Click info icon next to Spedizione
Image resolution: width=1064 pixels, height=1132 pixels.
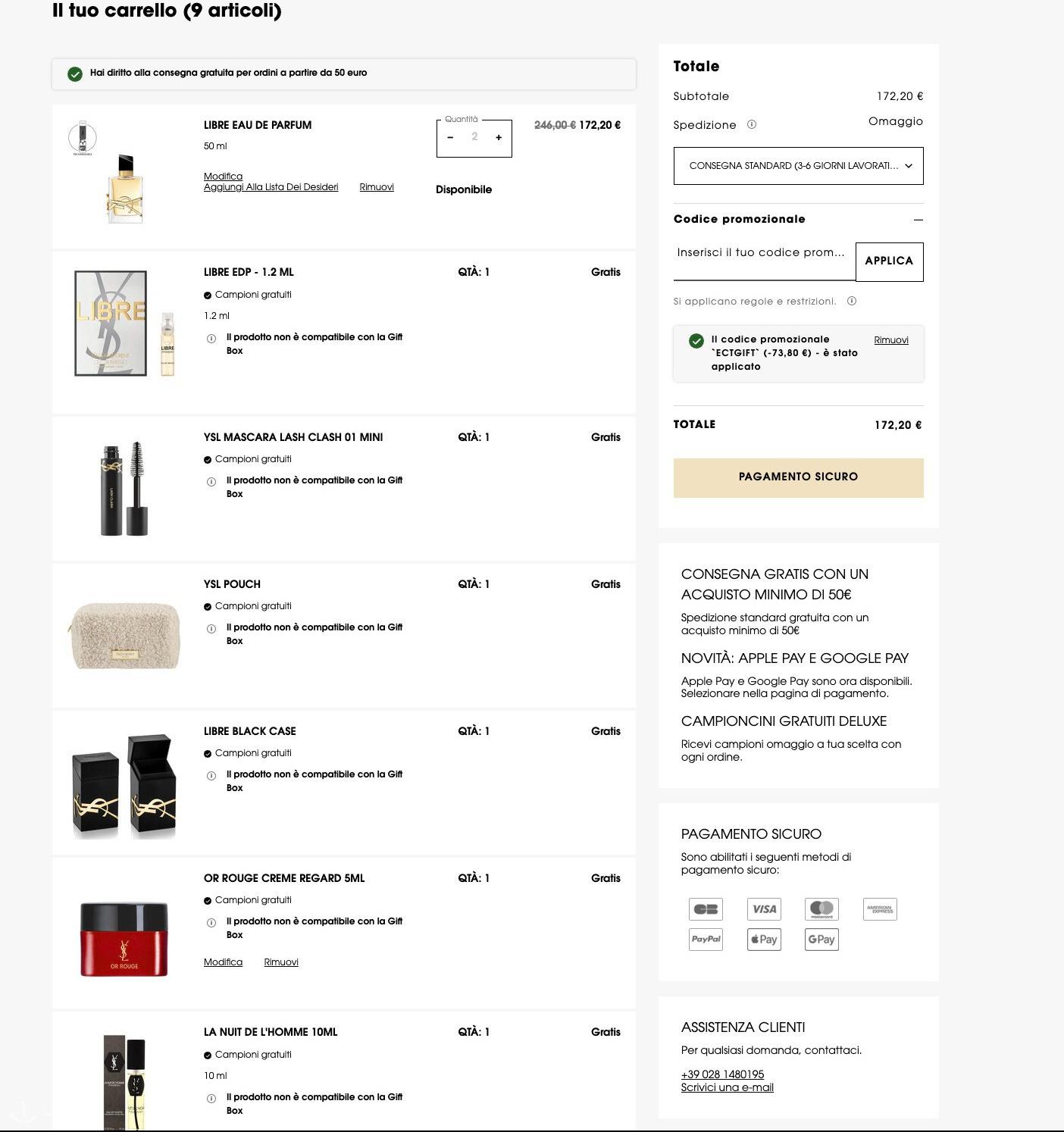coord(752,124)
